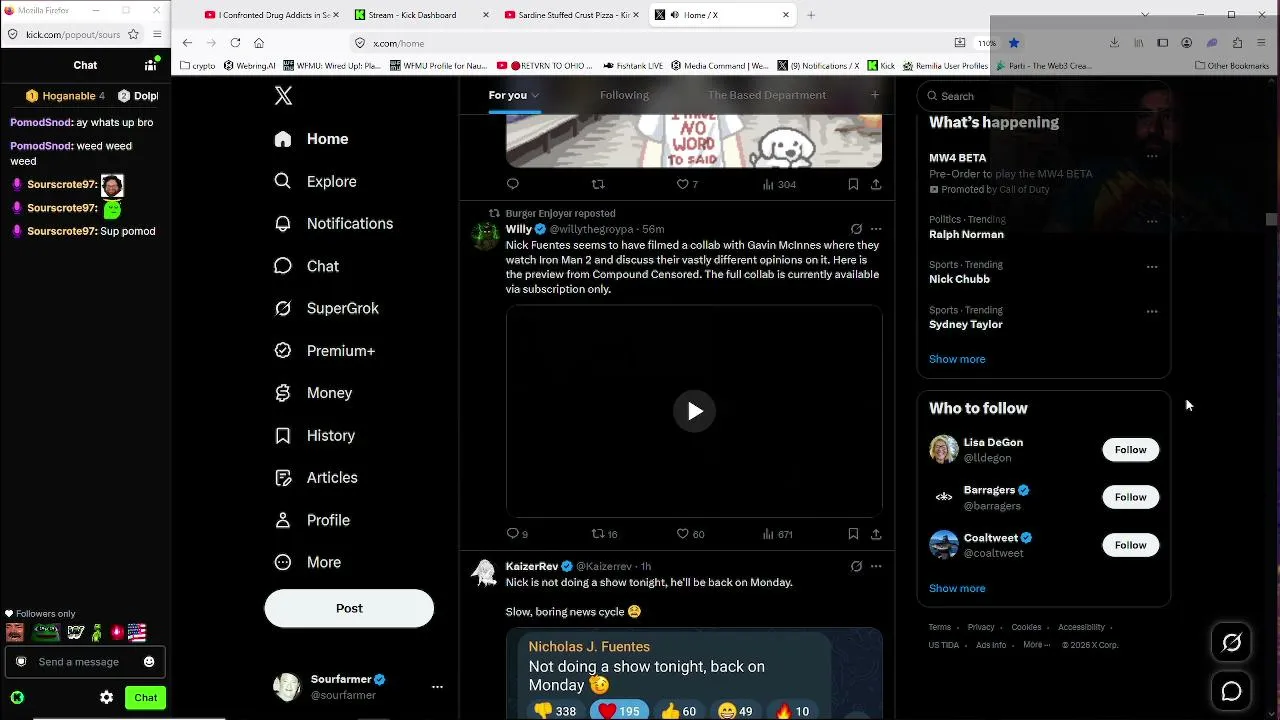The height and width of the screenshot is (720, 1280).
Task: Go to Profile from the sidebar
Action: [x=312, y=520]
